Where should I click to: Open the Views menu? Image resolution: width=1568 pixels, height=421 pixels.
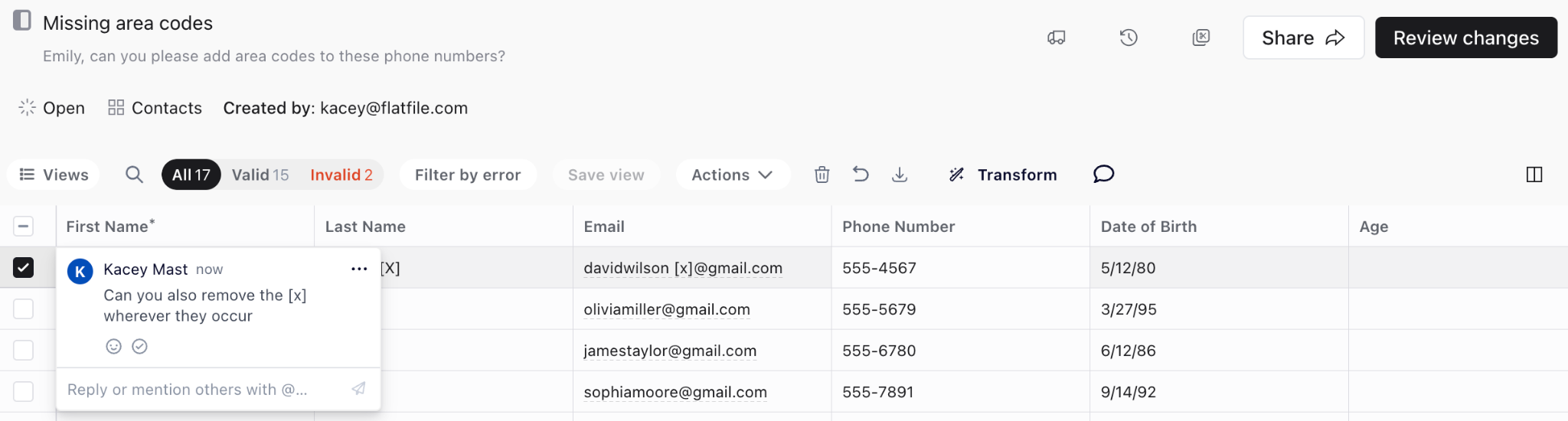click(54, 175)
